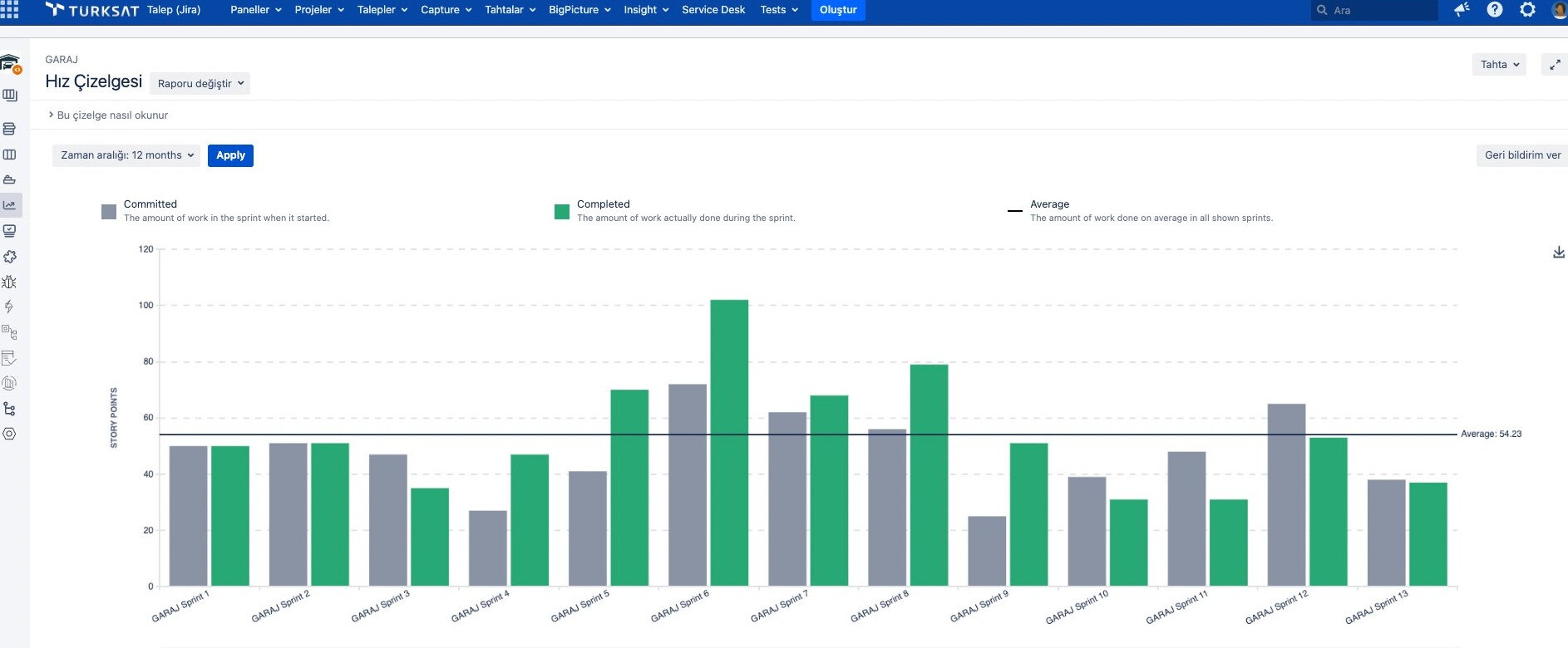The height and width of the screenshot is (648, 1568).
Task: Open the Zaman aralığı 12 months dropdown
Action: click(126, 155)
